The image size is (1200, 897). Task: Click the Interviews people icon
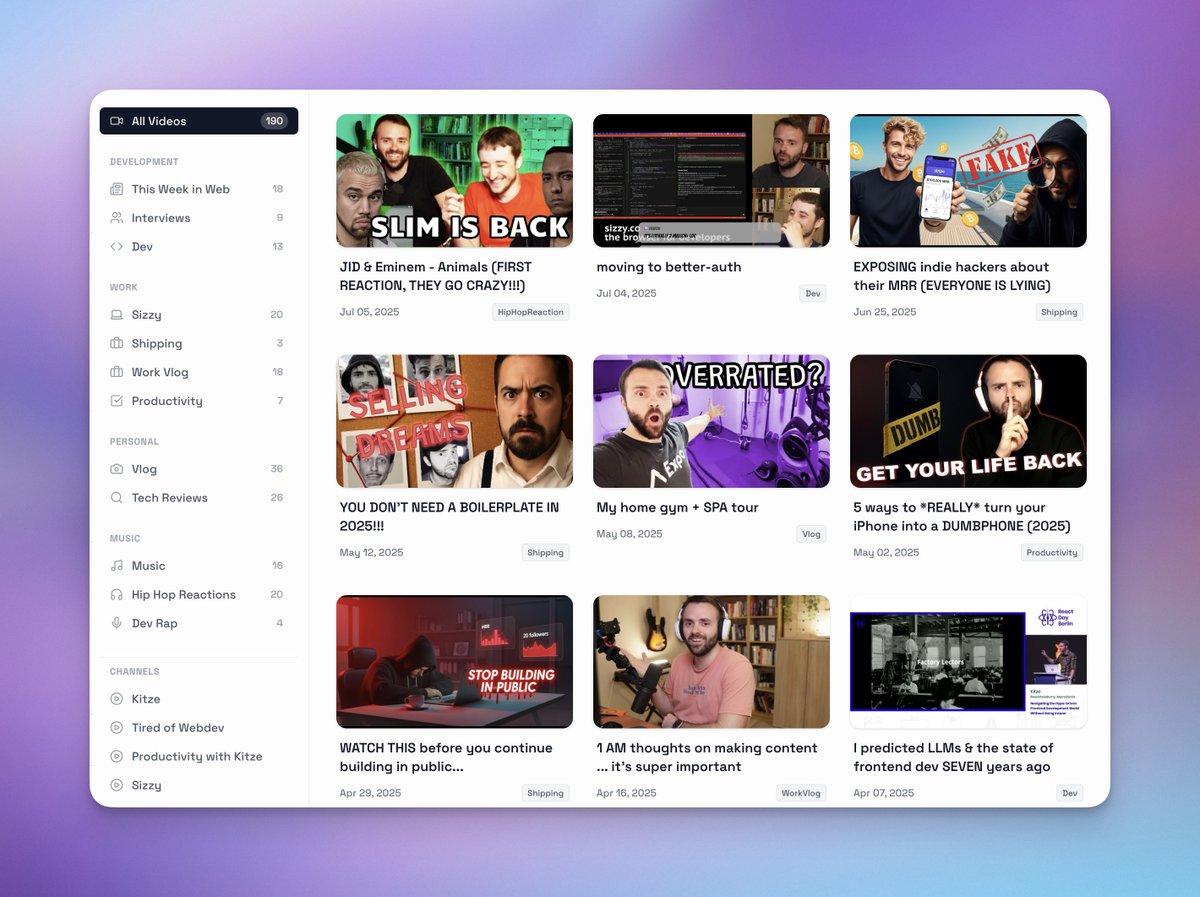[x=117, y=218]
